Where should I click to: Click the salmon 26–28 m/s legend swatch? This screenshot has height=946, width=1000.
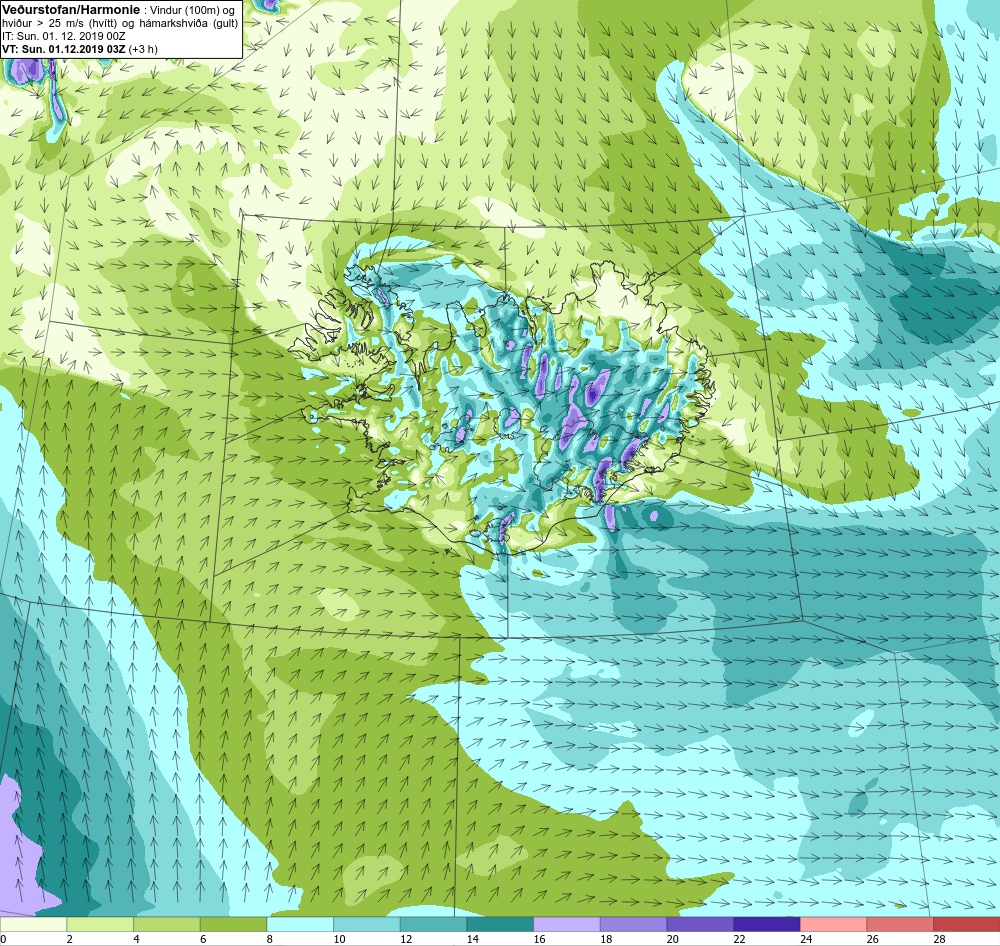[899, 924]
